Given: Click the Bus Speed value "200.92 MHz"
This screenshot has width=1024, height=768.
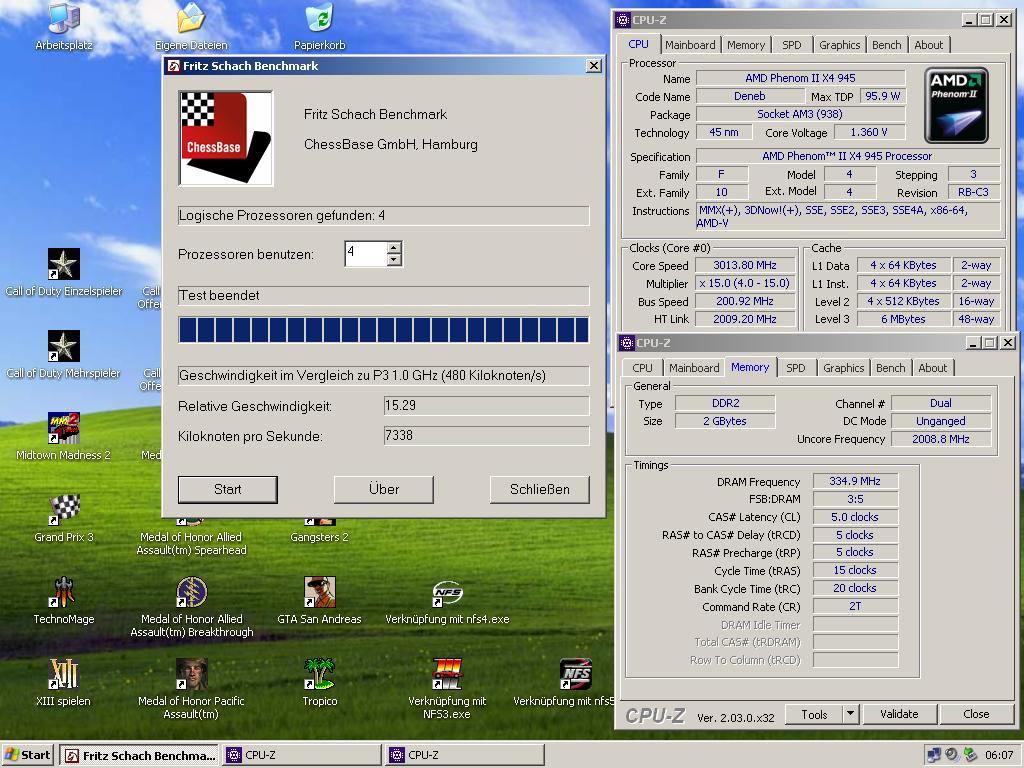Looking at the screenshot, I should coord(744,301).
